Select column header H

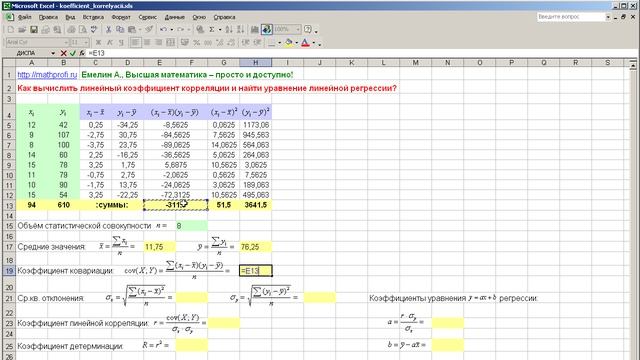tap(256, 63)
